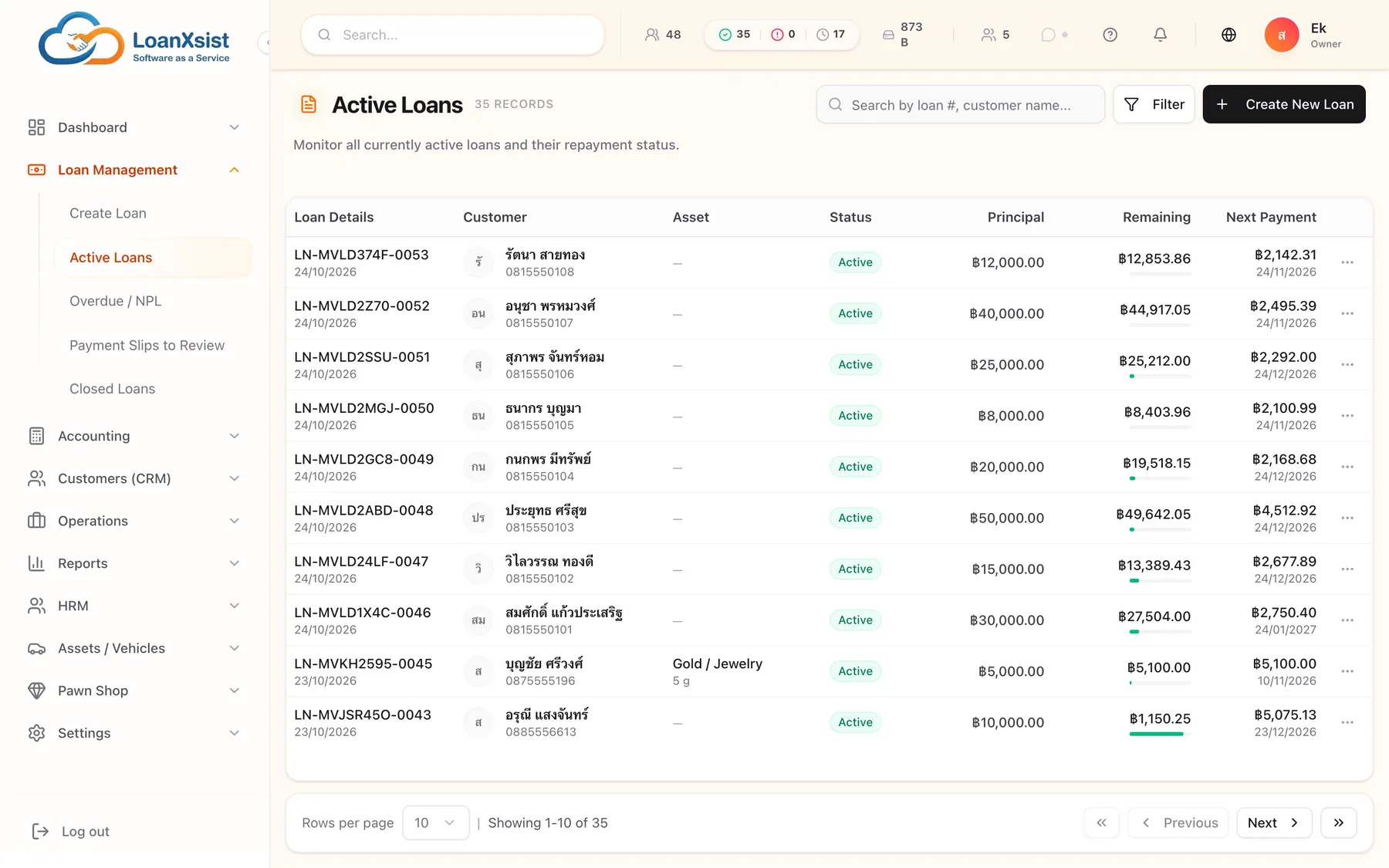Expand the Dashboard menu
This screenshot has width=1389, height=868.
pyautogui.click(x=133, y=127)
